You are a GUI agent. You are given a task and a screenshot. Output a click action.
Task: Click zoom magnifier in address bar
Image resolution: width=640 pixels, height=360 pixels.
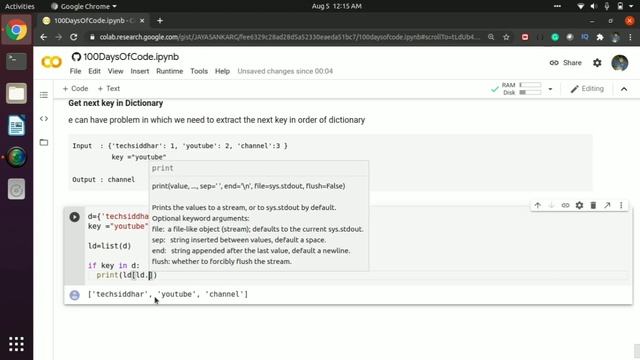pyautogui.click(x=491, y=37)
